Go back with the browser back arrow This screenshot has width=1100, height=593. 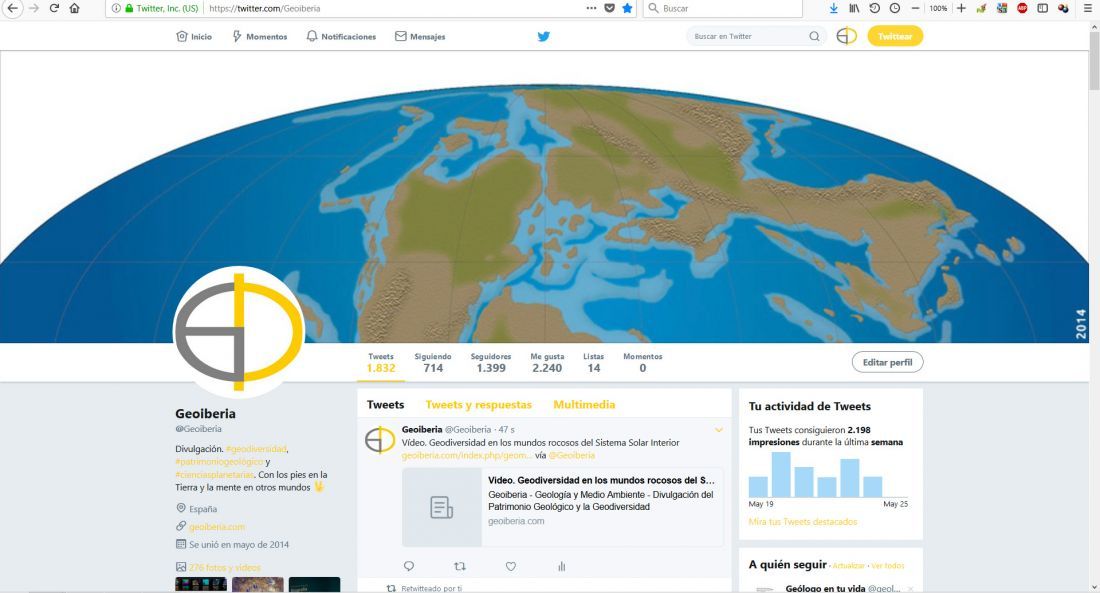pyautogui.click(x=12, y=8)
